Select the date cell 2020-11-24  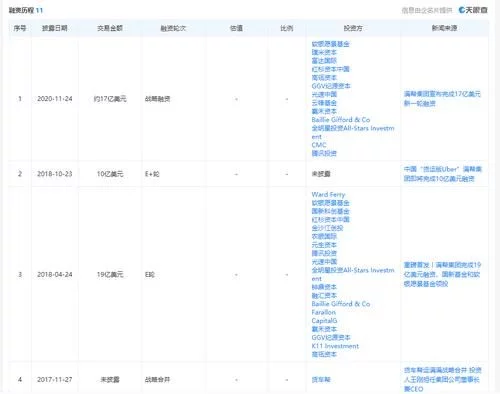coord(55,99)
